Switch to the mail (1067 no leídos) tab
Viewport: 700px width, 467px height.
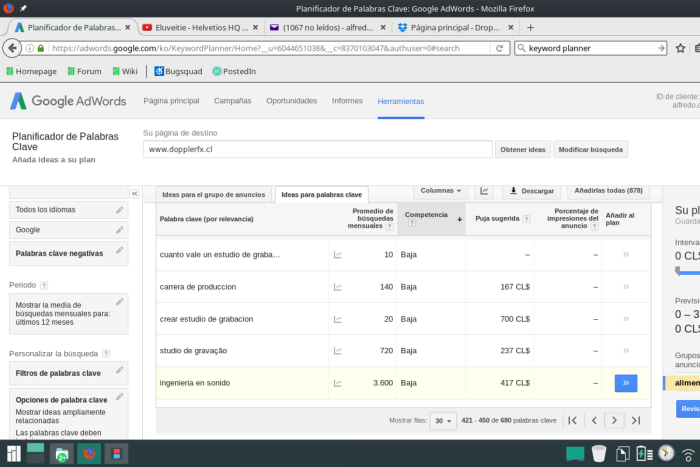point(328,28)
